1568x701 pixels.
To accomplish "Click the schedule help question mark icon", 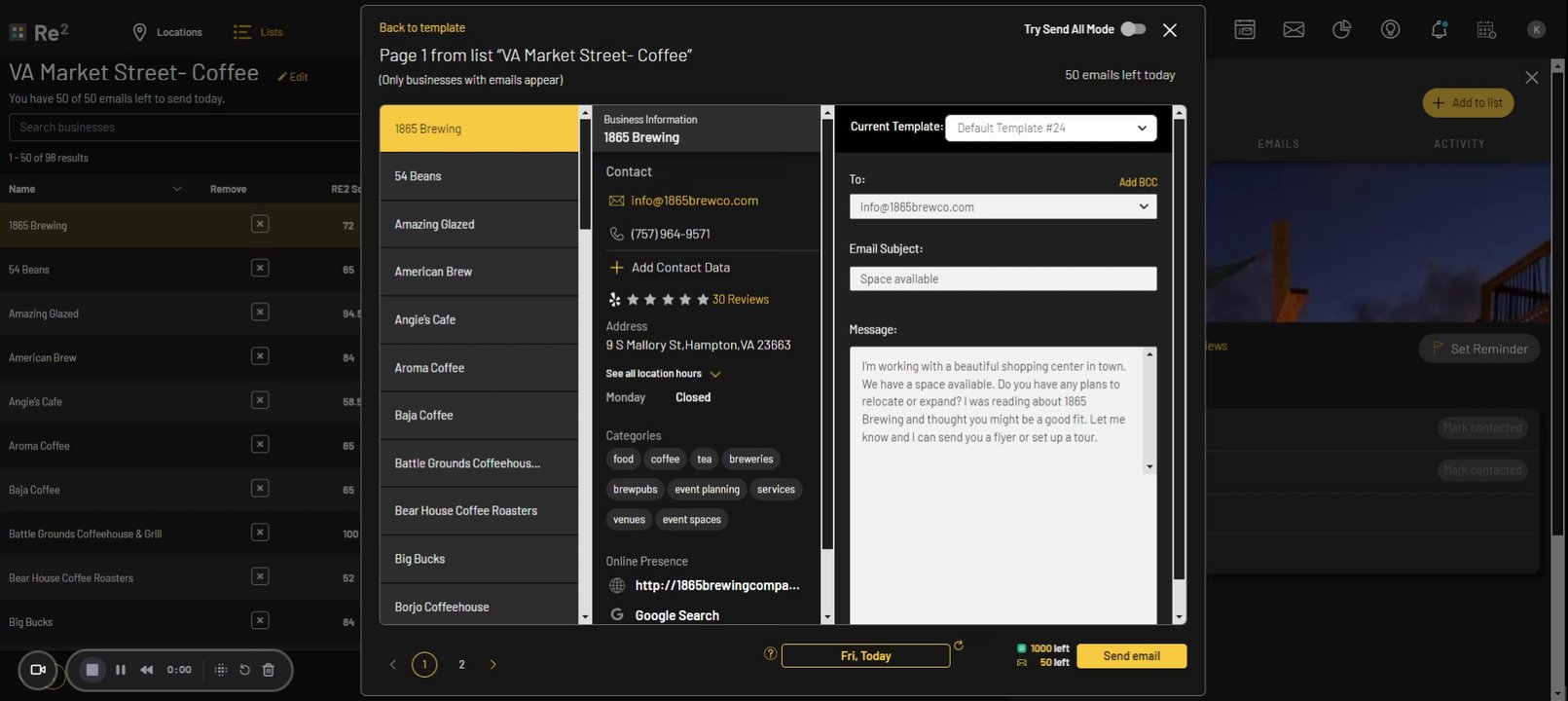I will [x=771, y=654].
